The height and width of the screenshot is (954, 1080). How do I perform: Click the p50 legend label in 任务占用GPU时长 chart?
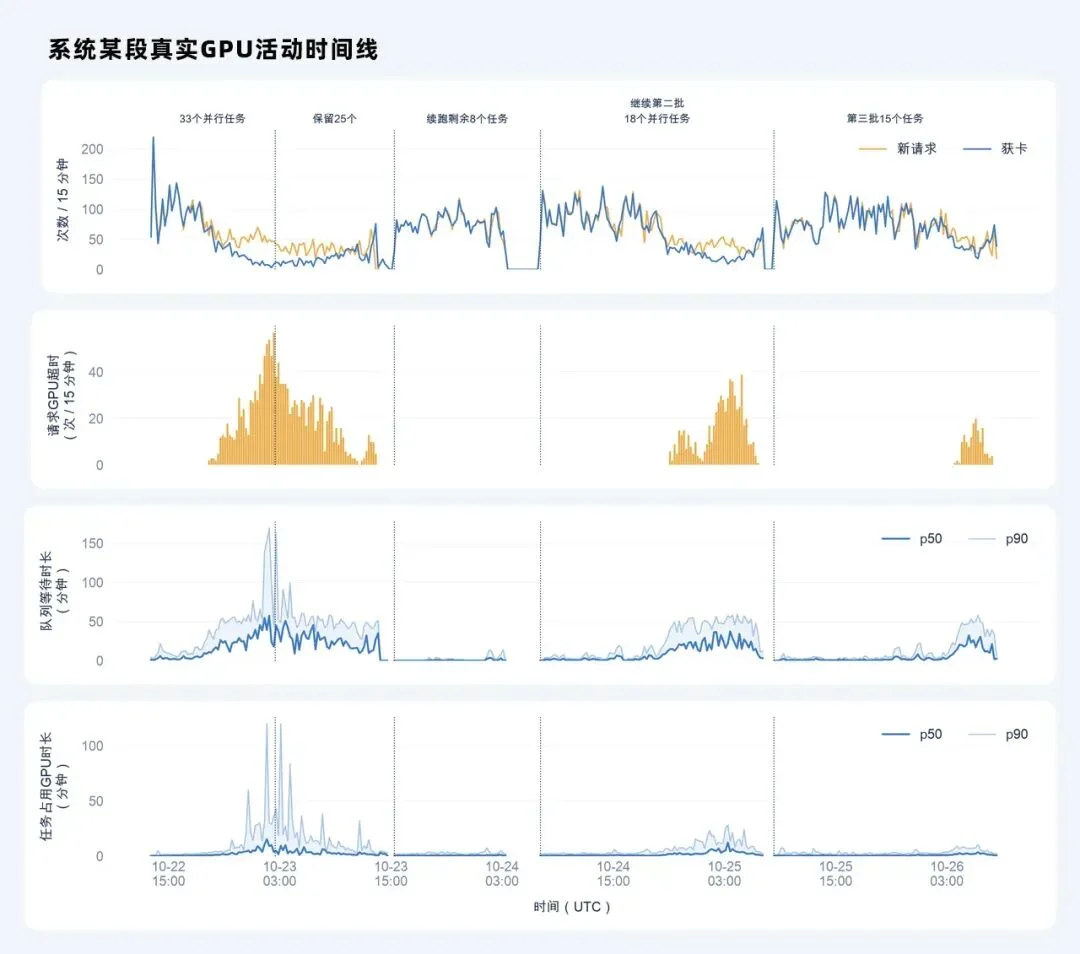coord(931,734)
